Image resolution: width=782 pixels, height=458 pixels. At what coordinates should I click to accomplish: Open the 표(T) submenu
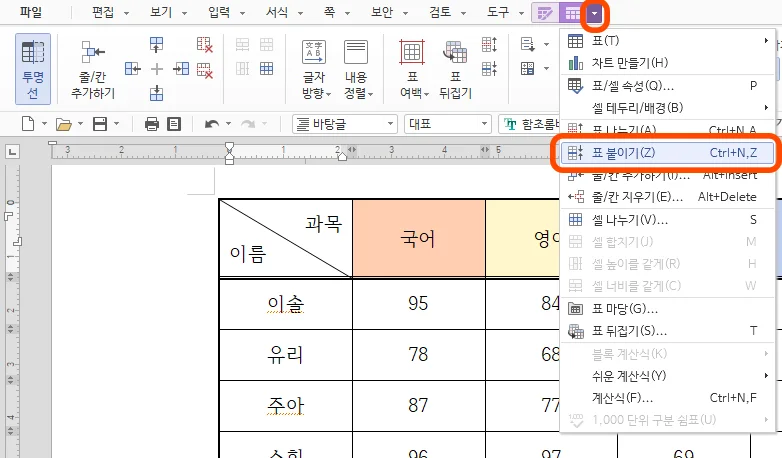coord(668,40)
